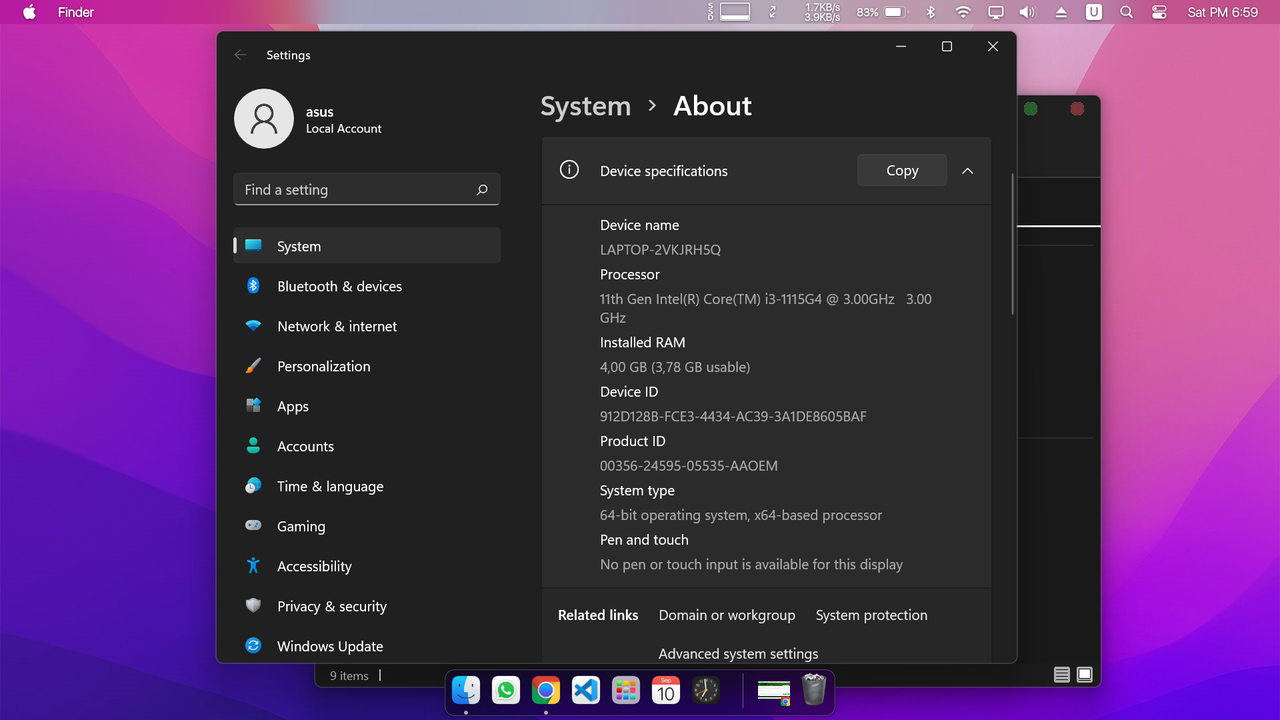
Task: Open Accessibility settings
Action: coord(367,566)
